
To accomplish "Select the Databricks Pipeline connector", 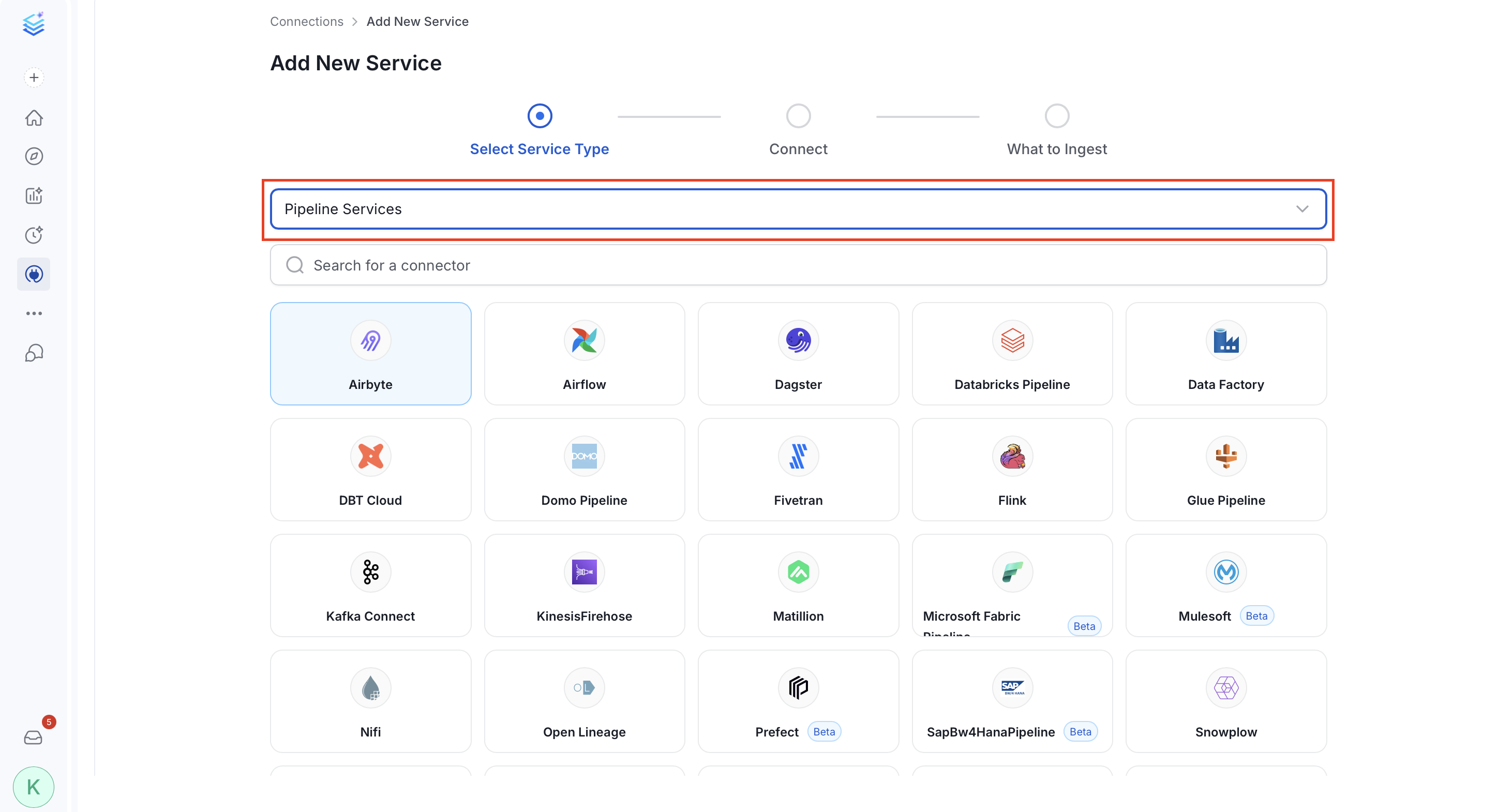I will pos(1012,353).
